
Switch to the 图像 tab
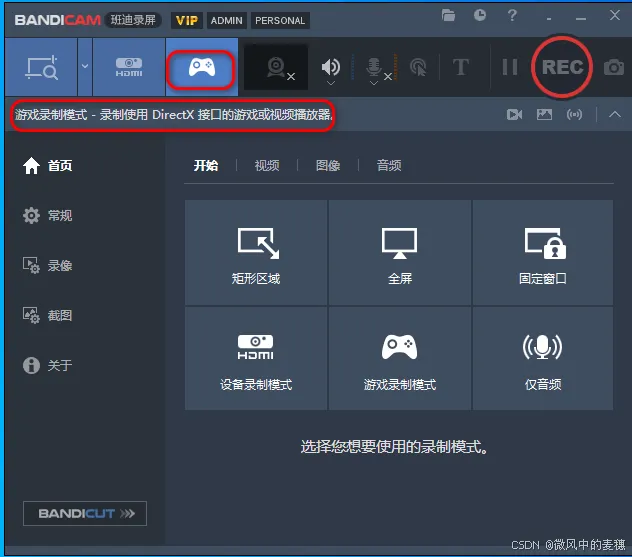point(328,165)
